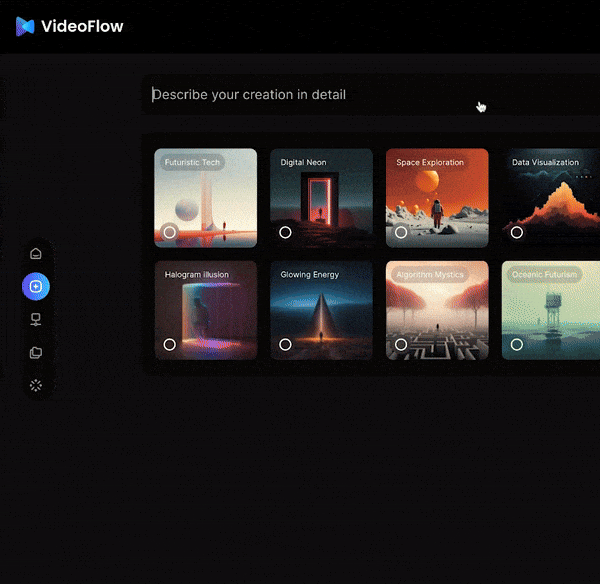Open the stacked files library sidebar icon
The width and height of the screenshot is (600, 584).
36,352
